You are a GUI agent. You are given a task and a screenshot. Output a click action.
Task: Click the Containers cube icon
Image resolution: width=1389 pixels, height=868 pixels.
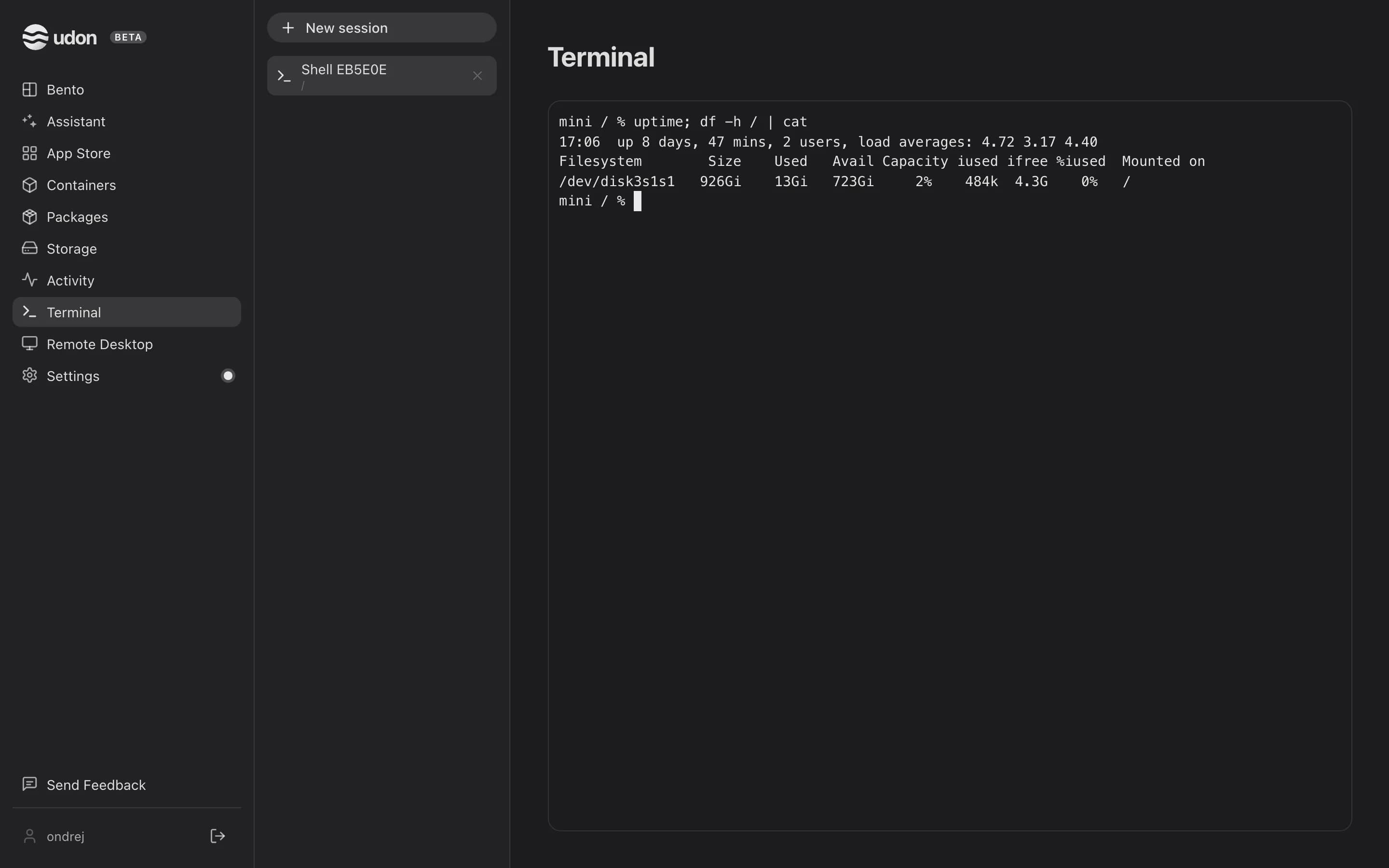(x=29, y=185)
